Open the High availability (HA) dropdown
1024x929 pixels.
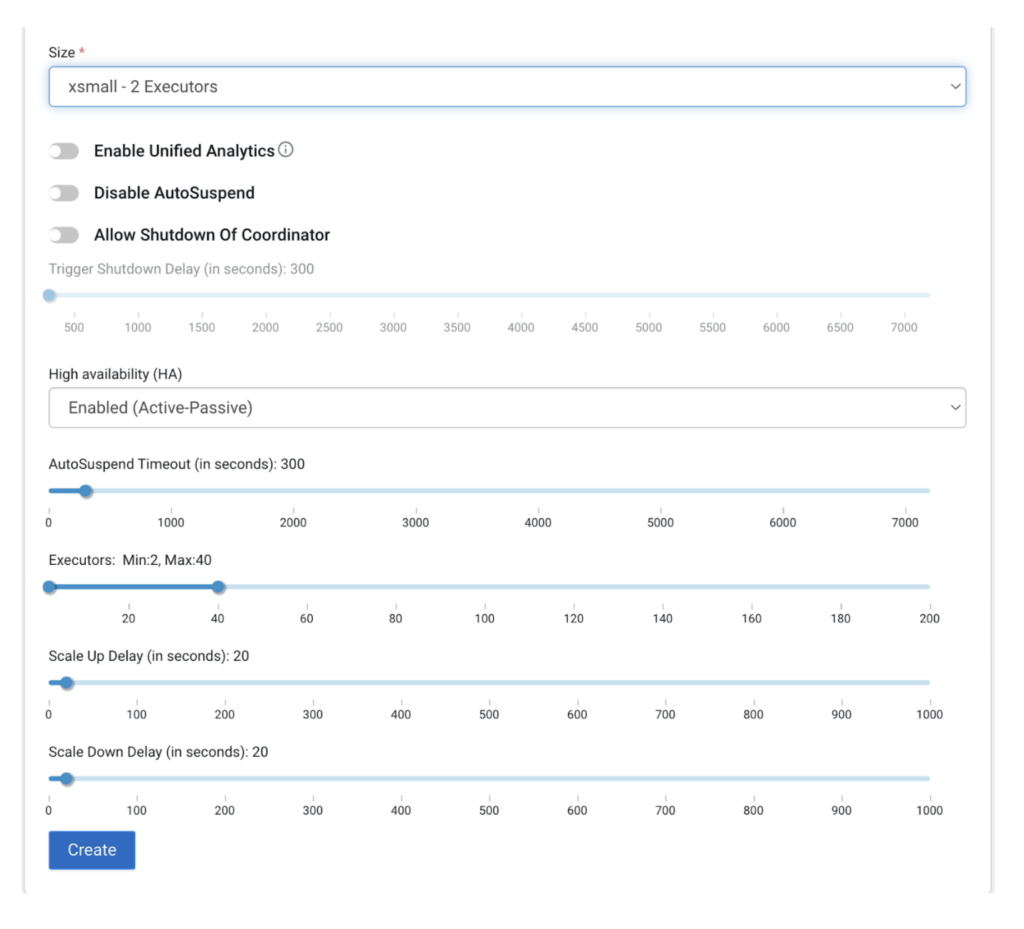click(x=507, y=407)
